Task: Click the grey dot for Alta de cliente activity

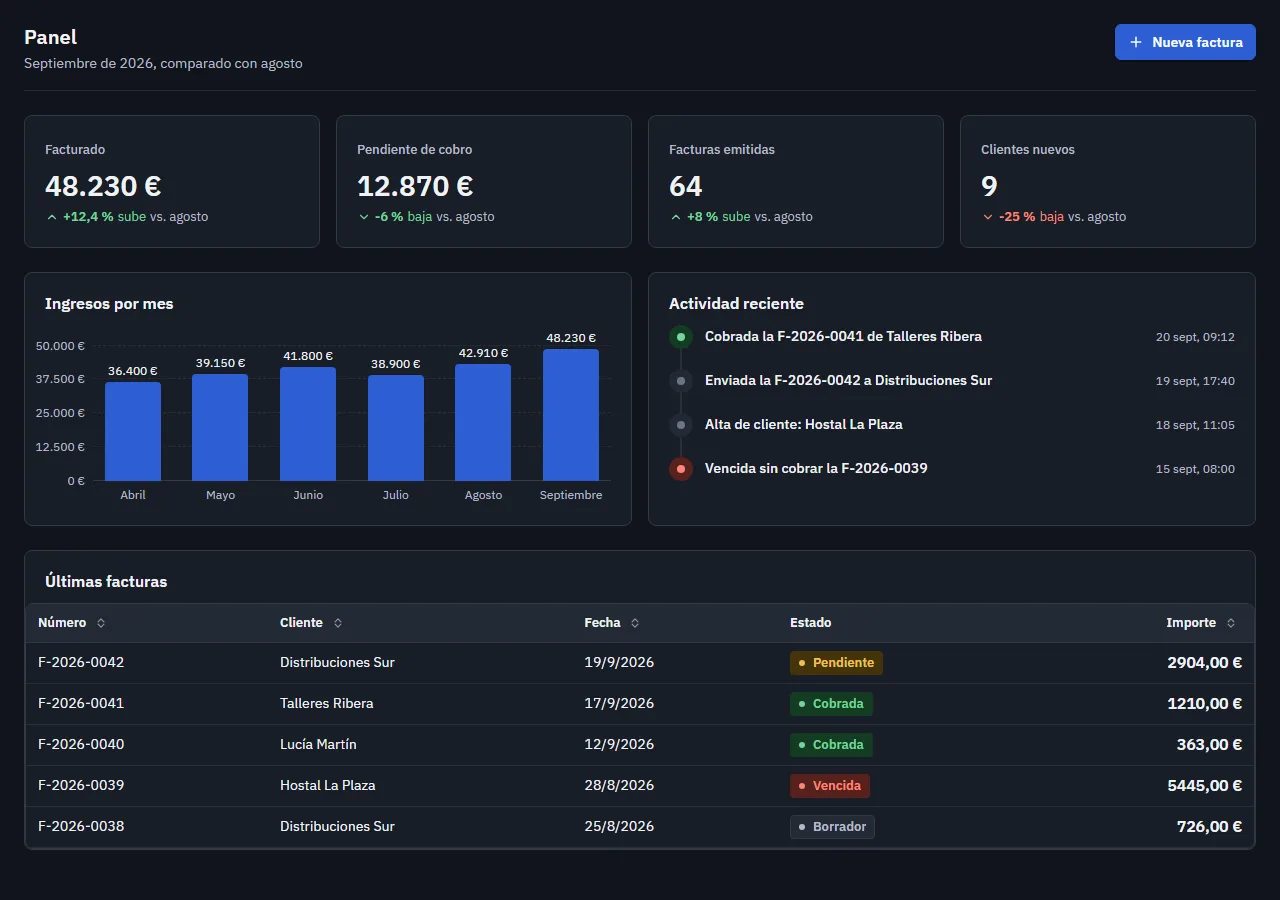Action: 681,425
